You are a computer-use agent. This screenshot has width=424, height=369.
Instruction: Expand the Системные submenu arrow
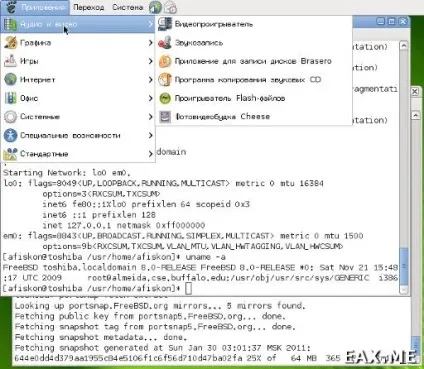coord(150,117)
